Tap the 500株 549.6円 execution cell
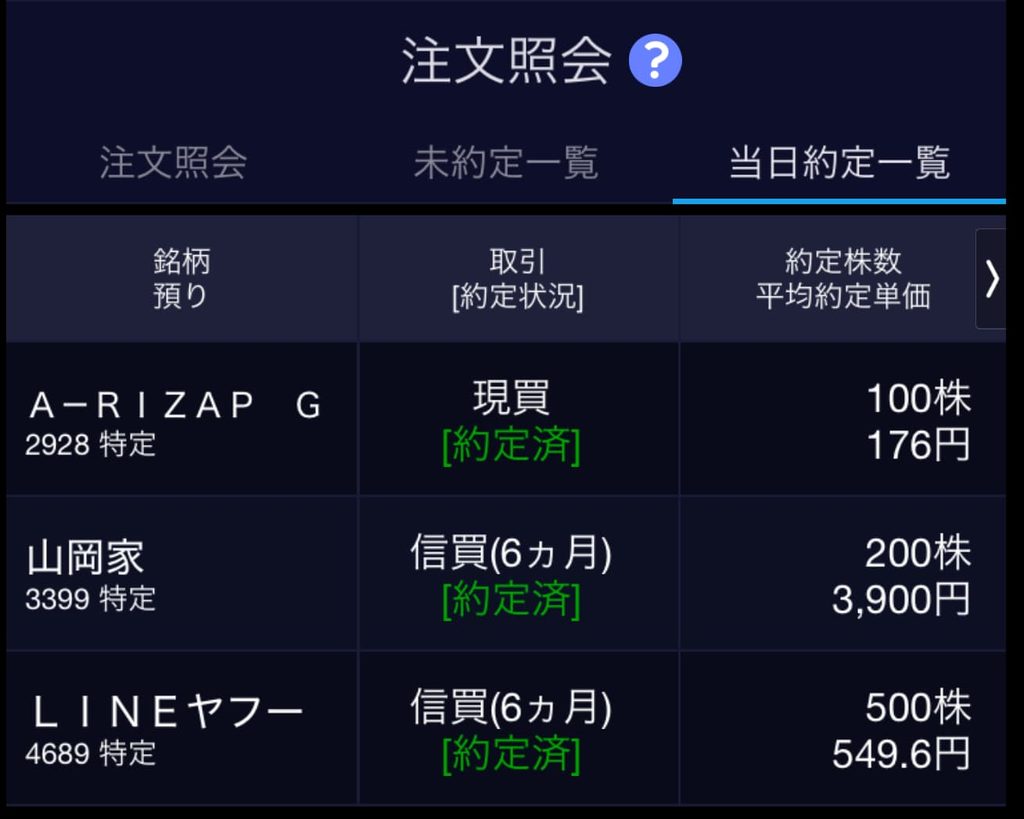Screen dimensions: 1024x819 [x=843, y=729]
